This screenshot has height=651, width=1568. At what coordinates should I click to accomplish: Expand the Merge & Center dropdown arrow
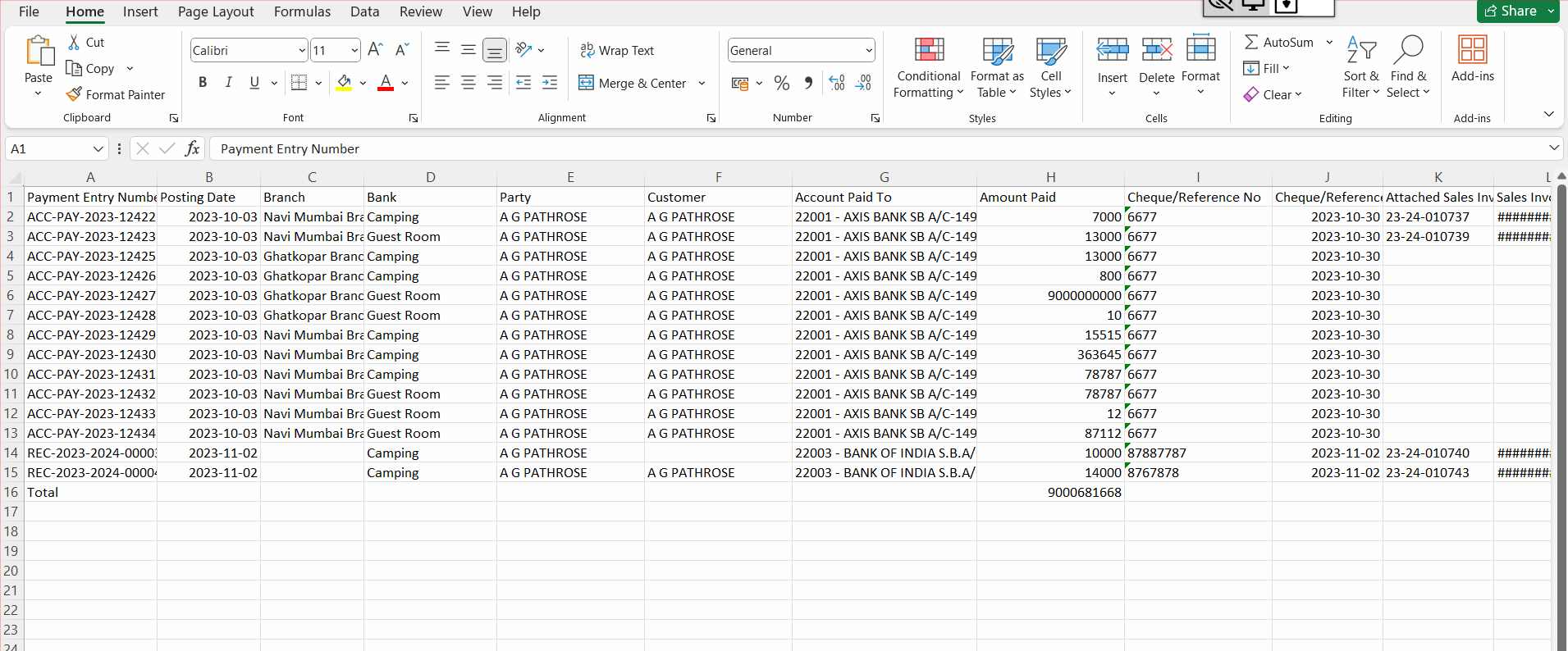(x=702, y=84)
